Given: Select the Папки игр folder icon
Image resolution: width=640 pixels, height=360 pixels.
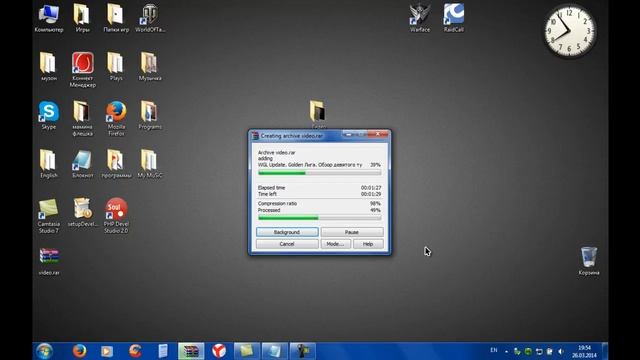Looking at the screenshot, I should point(116,18).
